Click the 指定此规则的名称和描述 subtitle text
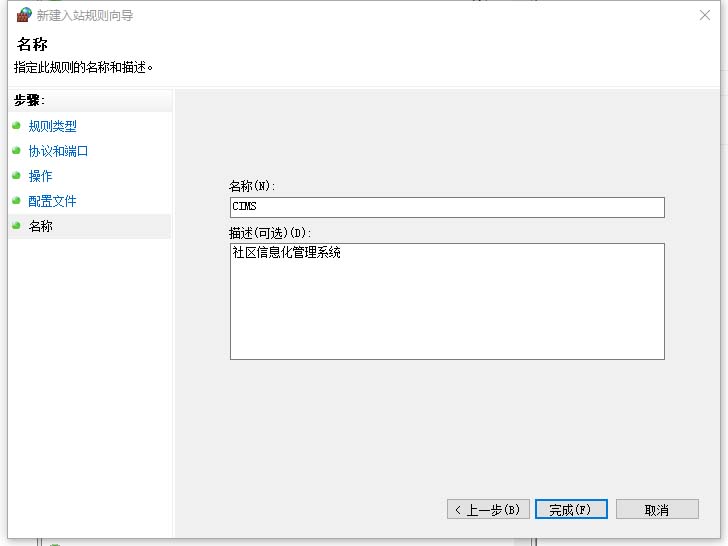Image resolution: width=728 pixels, height=546 pixels. pos(83,67)
